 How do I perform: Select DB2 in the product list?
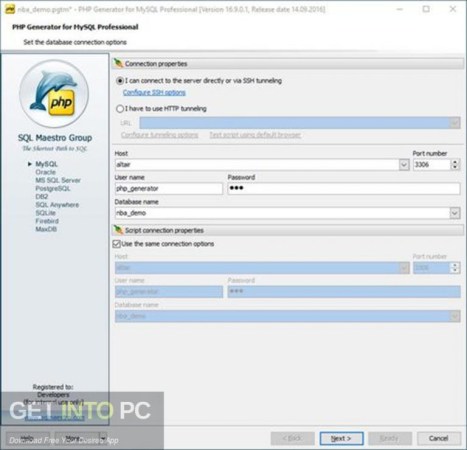point(42,196)
